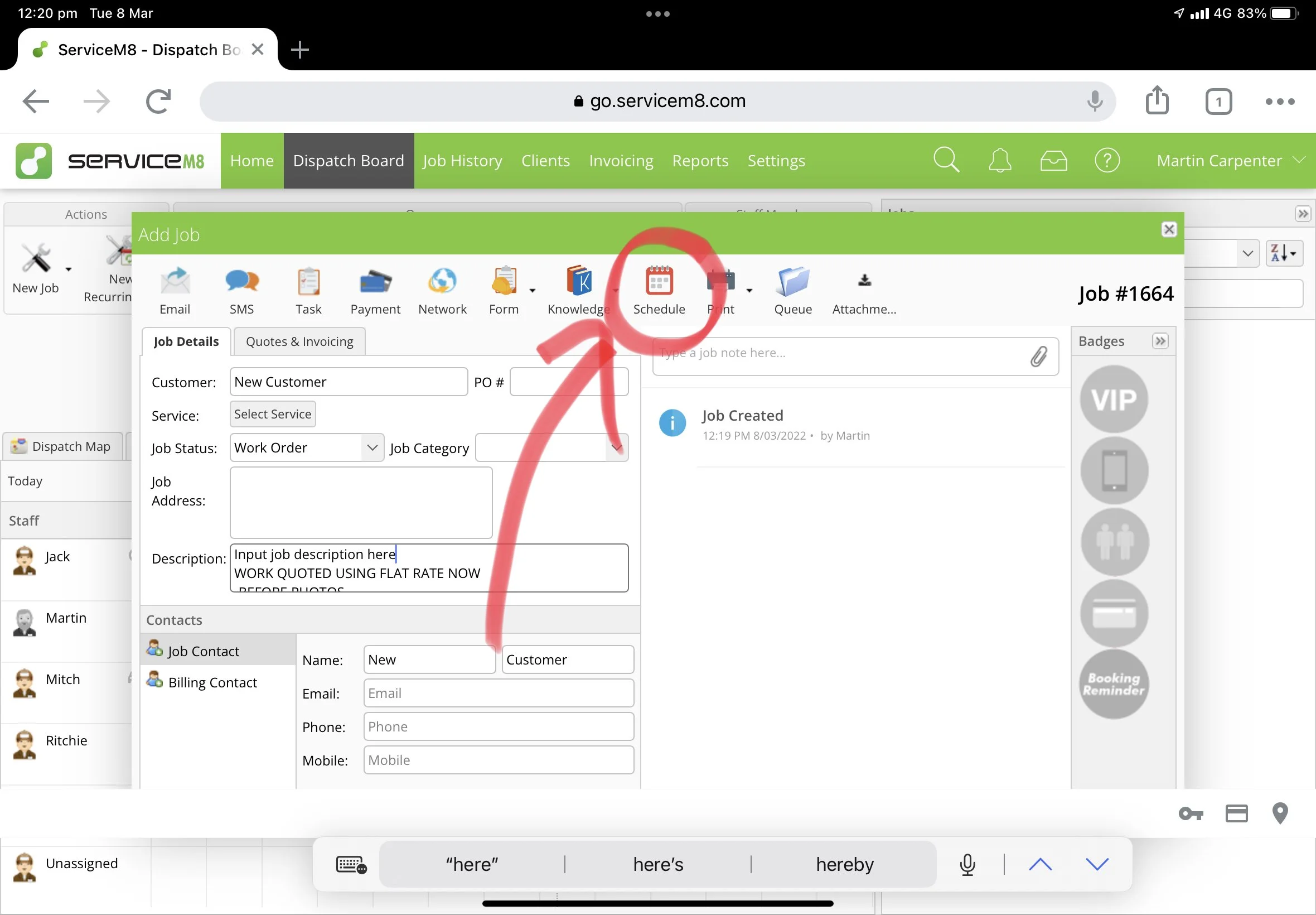1316x915 pixels.
Task: Switch to Quotes & Invoicing tab
Action: click(299, 341)
